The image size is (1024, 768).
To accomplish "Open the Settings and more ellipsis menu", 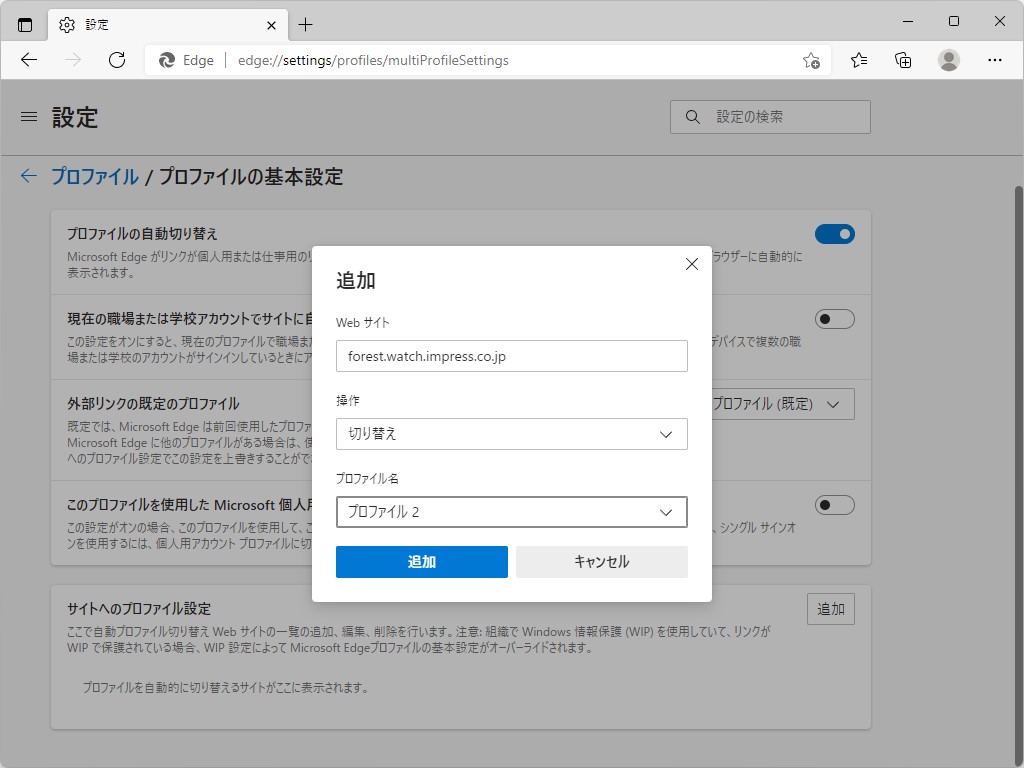I will tap(995, 60).
